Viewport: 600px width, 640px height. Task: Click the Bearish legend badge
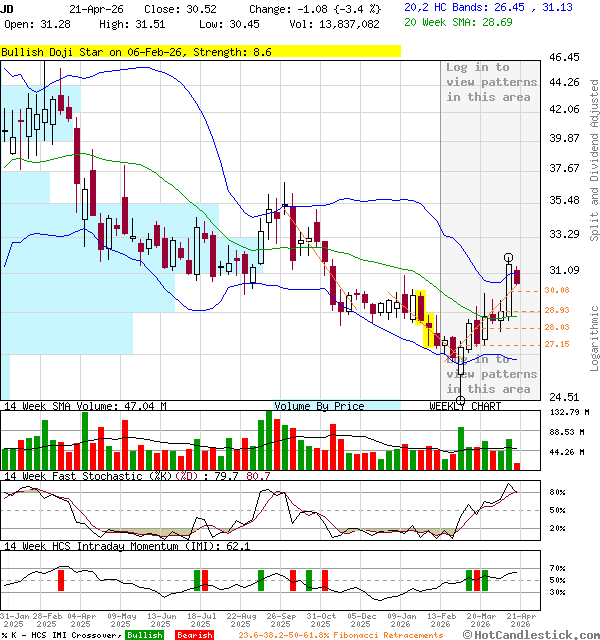pyautogui.click(x=194, y=634)
